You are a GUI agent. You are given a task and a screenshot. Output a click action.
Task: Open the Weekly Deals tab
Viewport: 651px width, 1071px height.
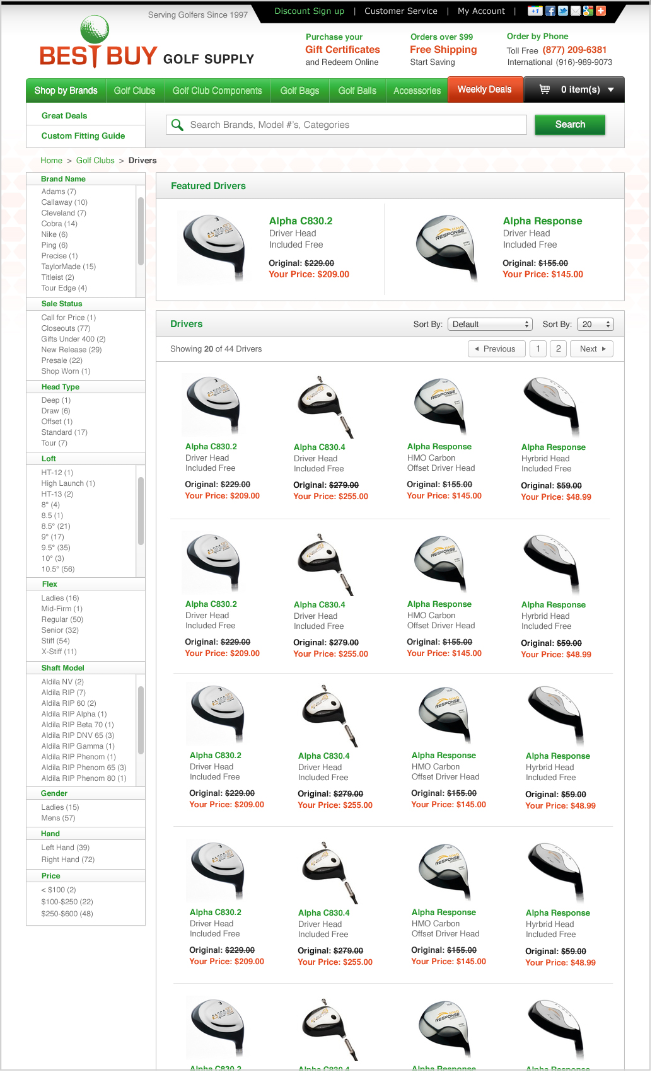pyautogui.click(x=484, y=89)
